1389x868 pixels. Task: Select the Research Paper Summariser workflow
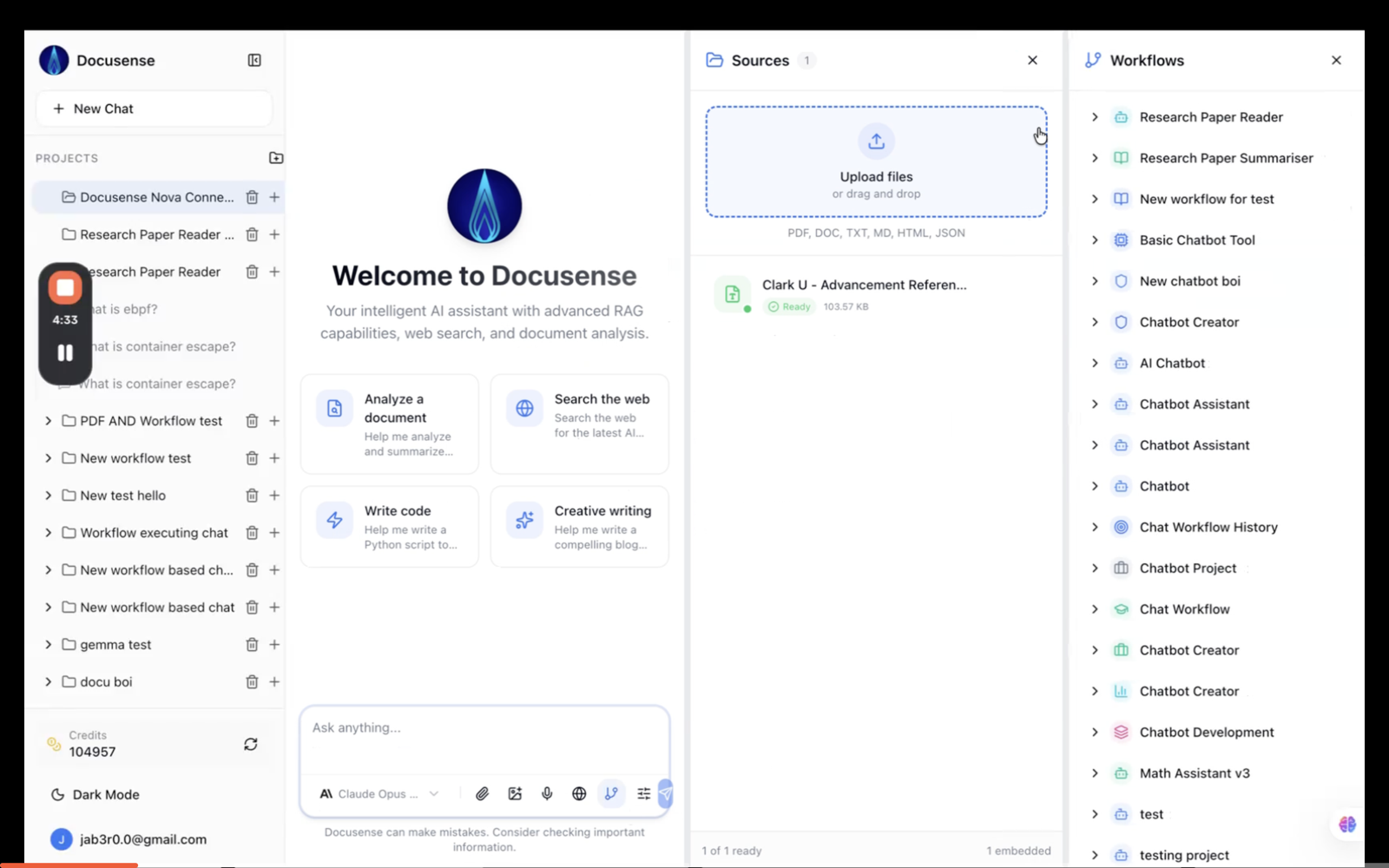coord(1226,158)
